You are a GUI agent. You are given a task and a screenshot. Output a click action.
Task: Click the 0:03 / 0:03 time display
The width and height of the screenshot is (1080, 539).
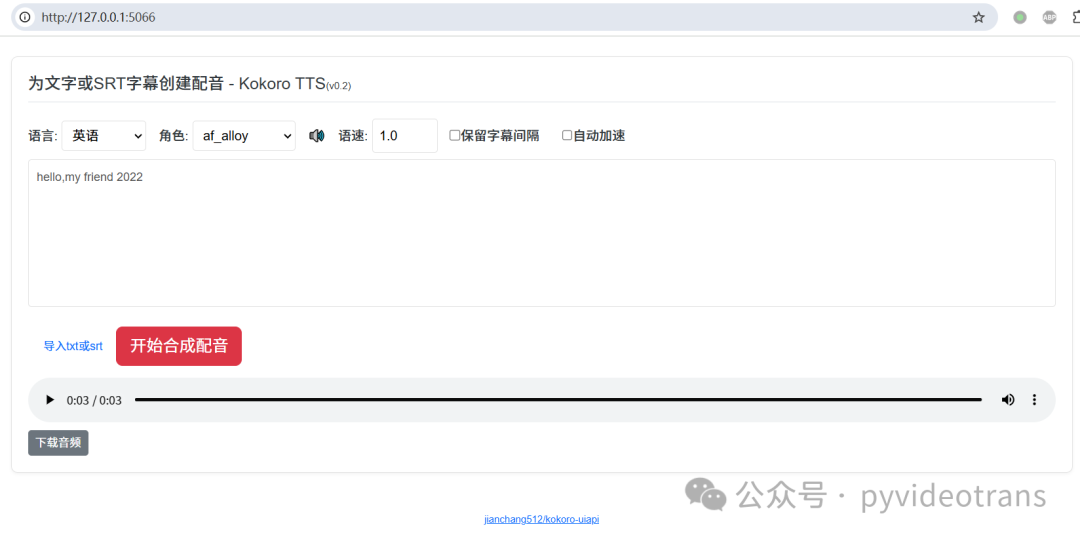pos(94,401)
